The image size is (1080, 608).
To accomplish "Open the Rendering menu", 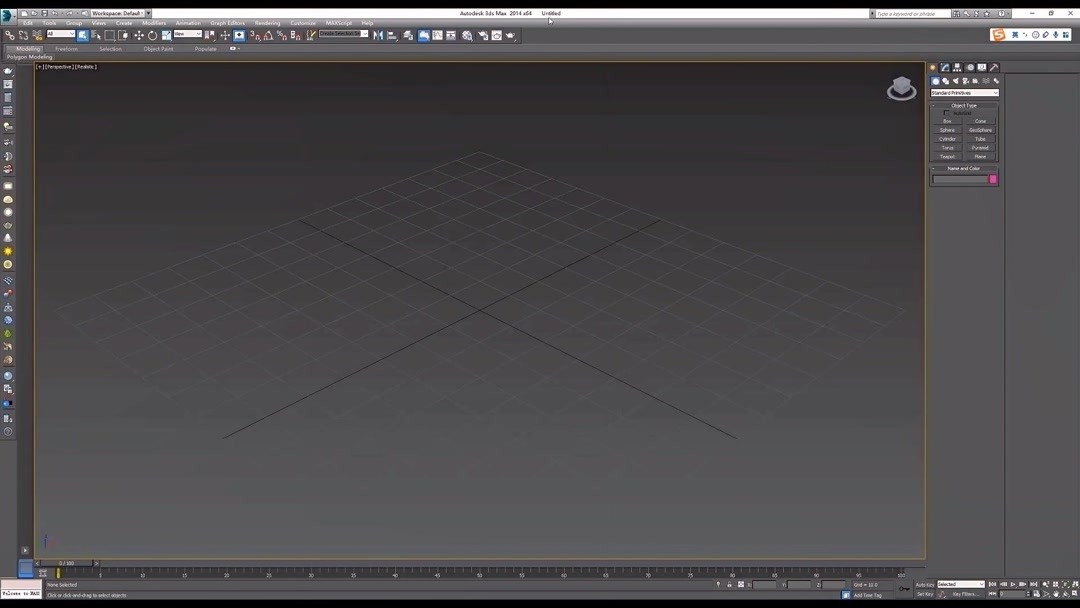I will (267, 22).
